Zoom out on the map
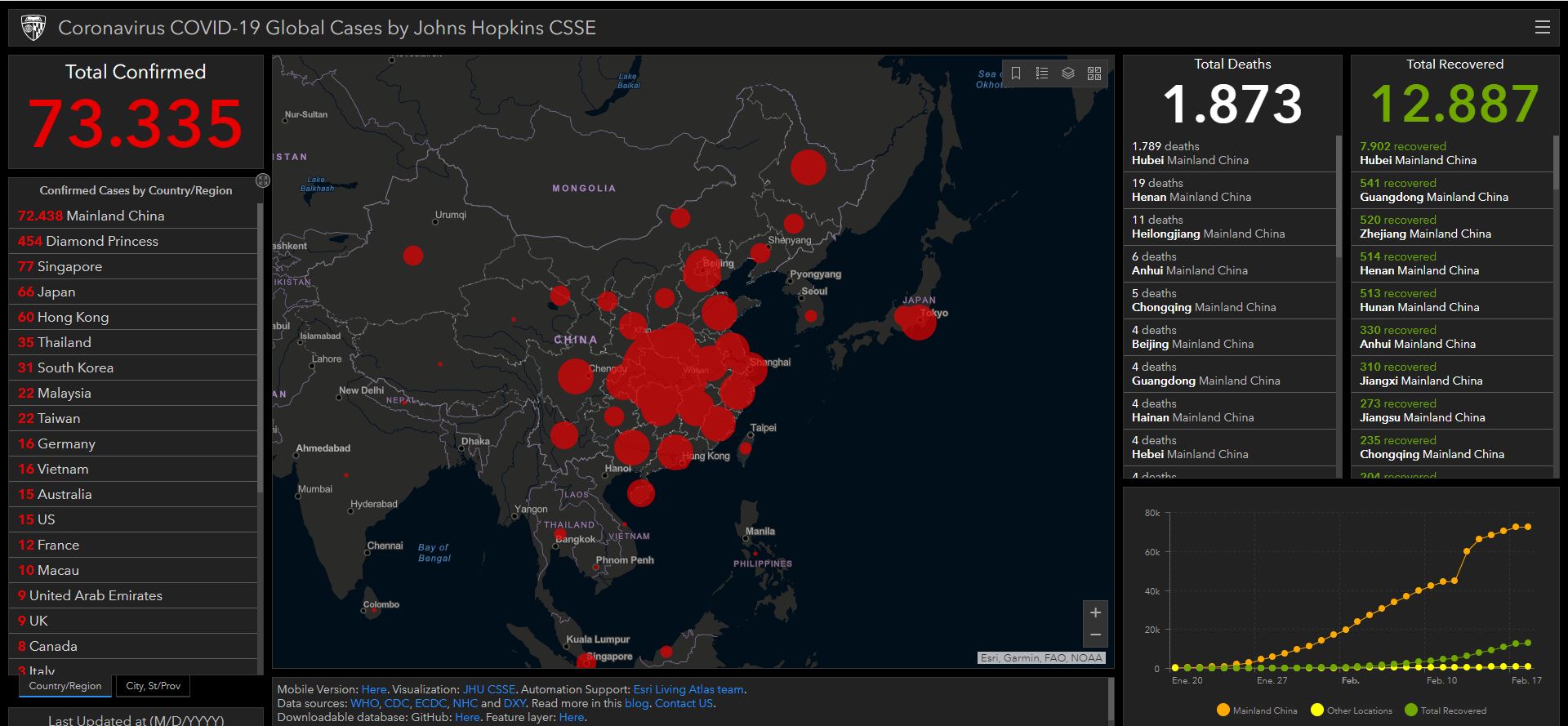 coord(1095,635)
